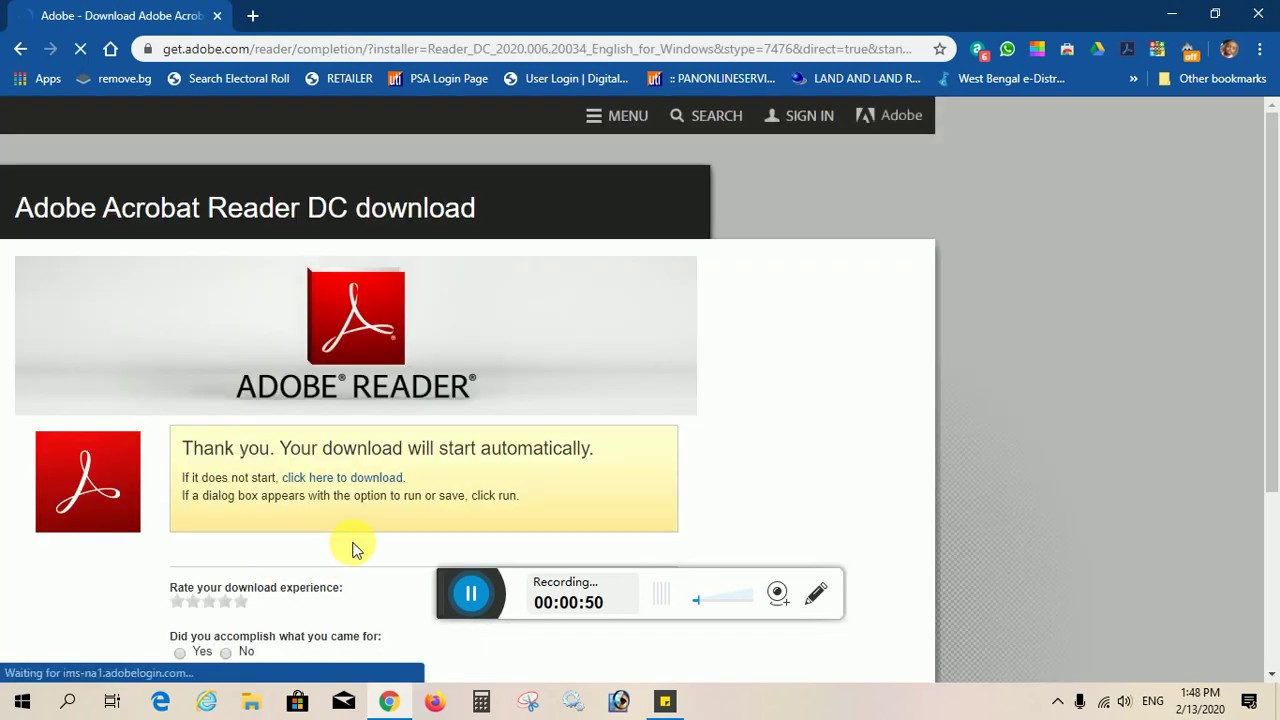Bookmark this page with the star
The height and width of the screenshot is (720, 1280).
(x=939, y=49)
